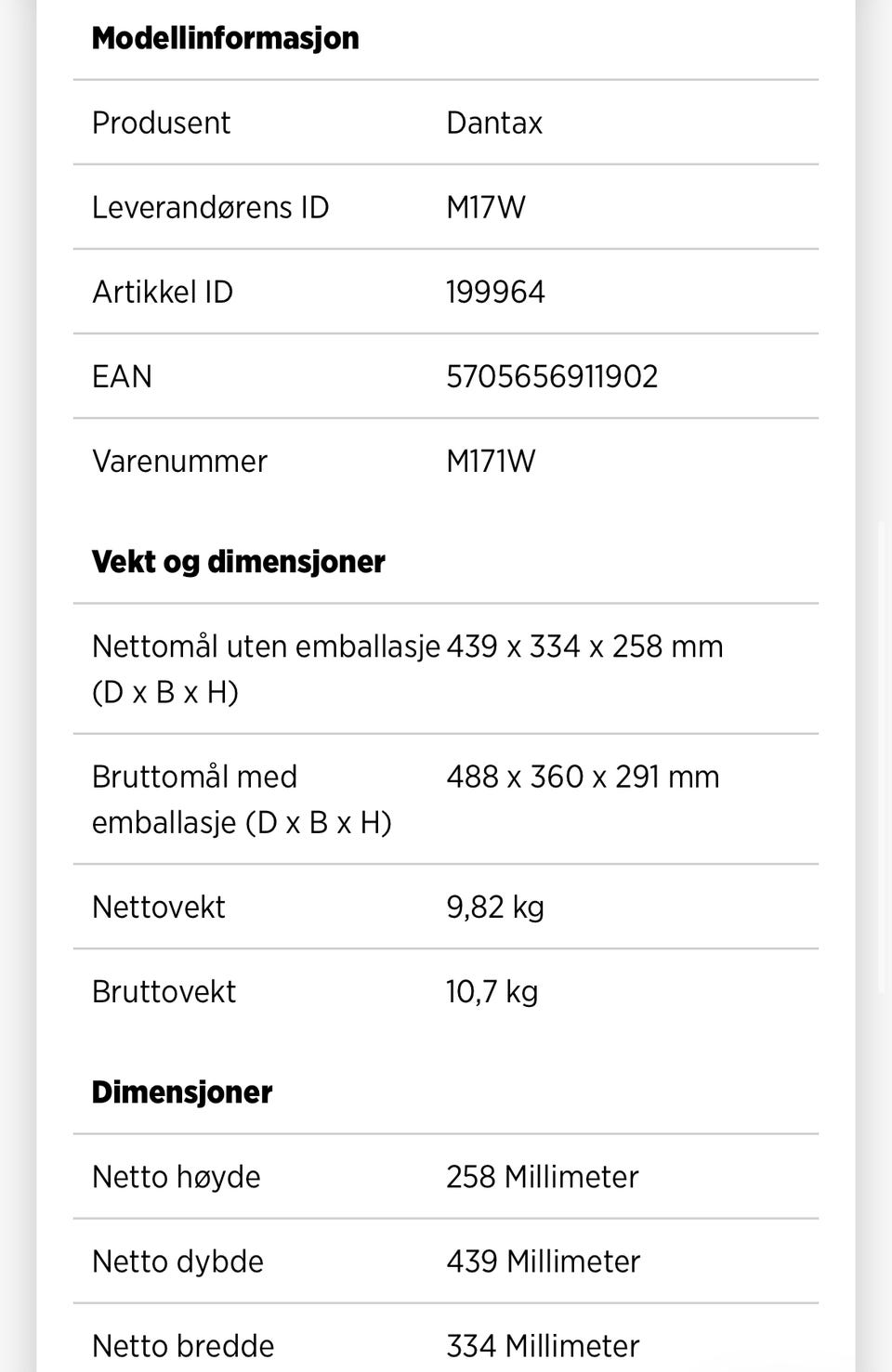
Task: Select the Dantax producer value
Action: (493, 123)
